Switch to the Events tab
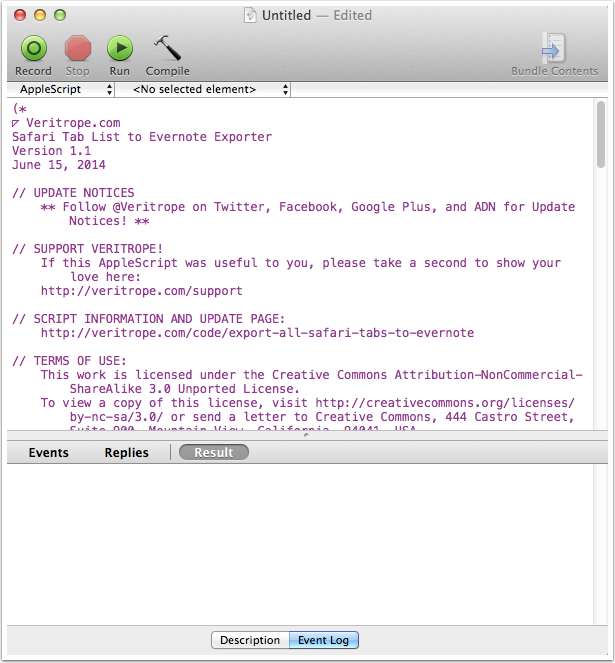 [x=49, y=452]
